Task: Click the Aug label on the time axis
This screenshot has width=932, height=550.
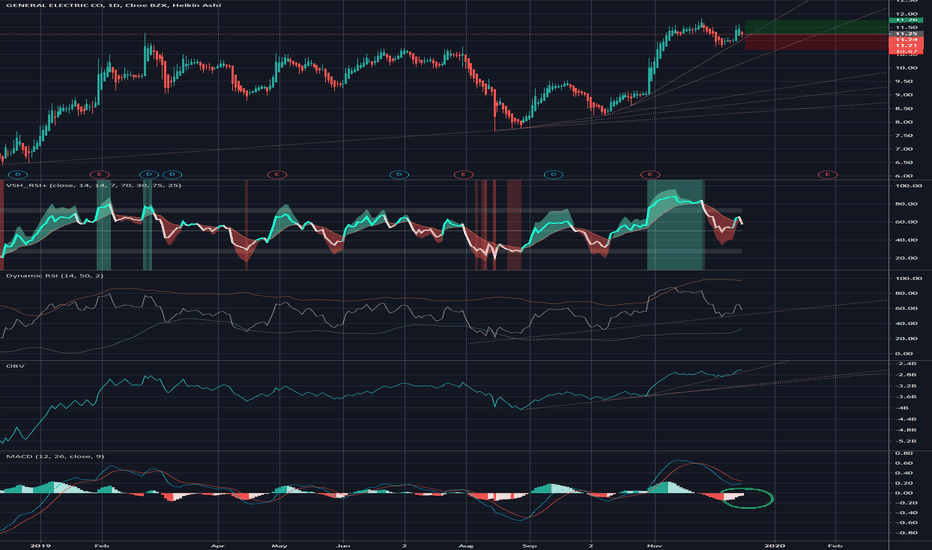Action: [466, 545]
